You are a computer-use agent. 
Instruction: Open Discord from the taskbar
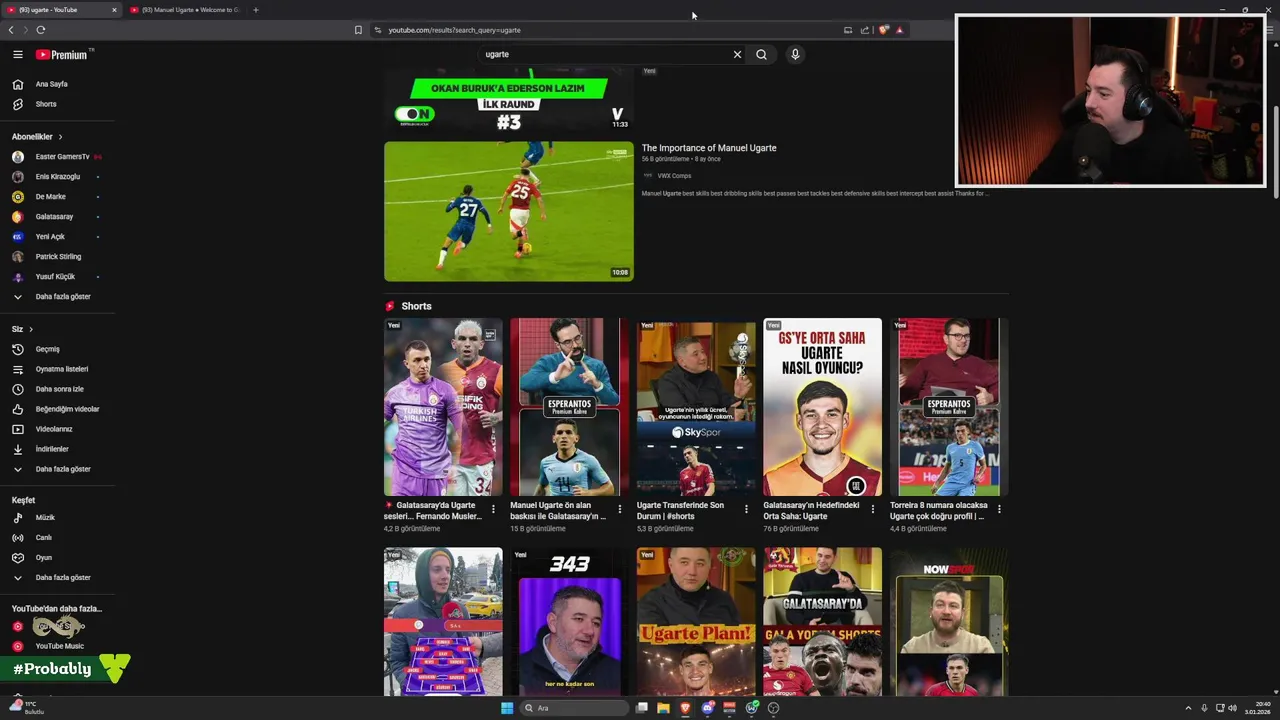[707, 708]
